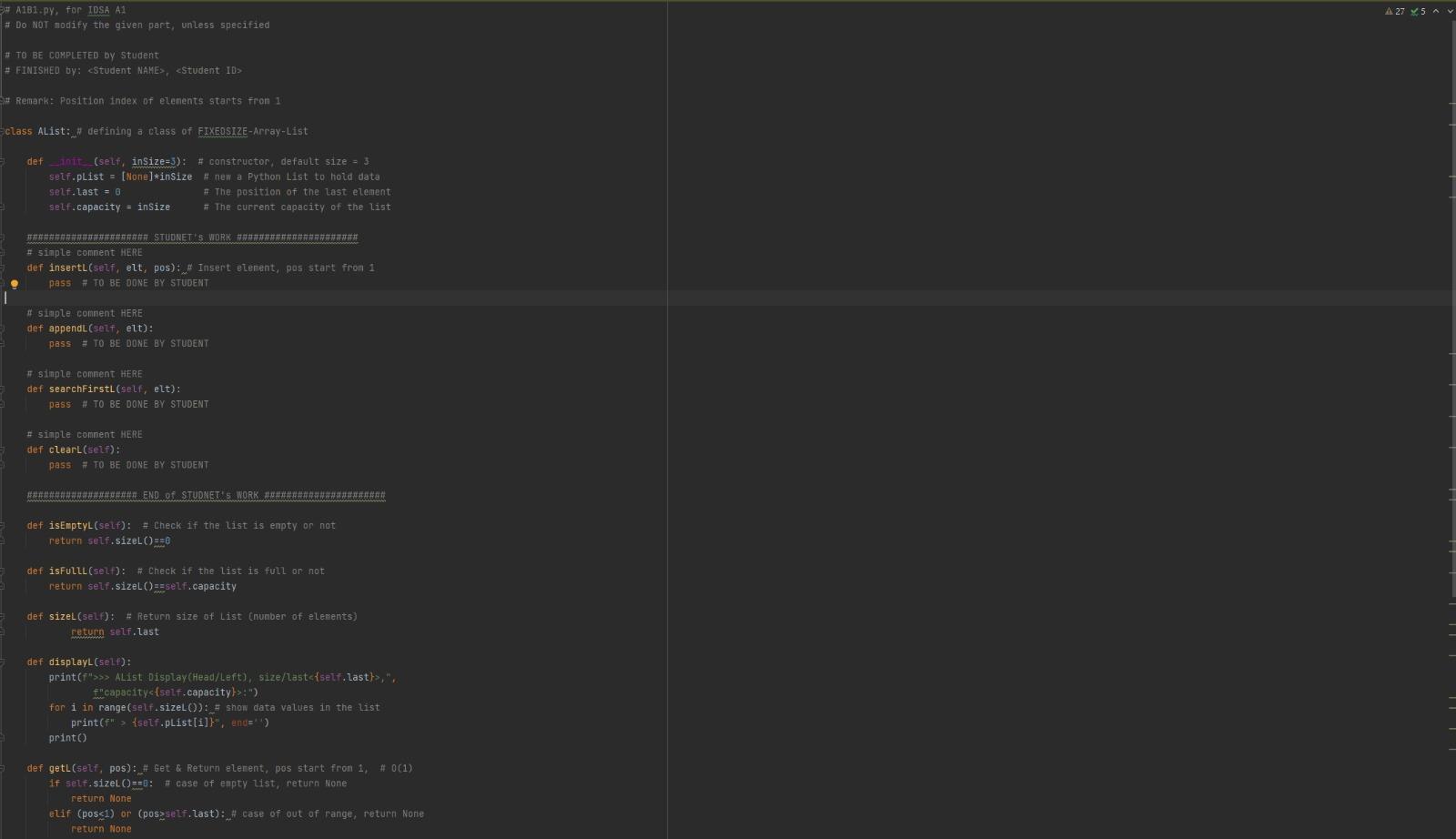Click the pass statement under clearL
The height and width of the screenshot is (839, 1456).
(x=60, y=465)
